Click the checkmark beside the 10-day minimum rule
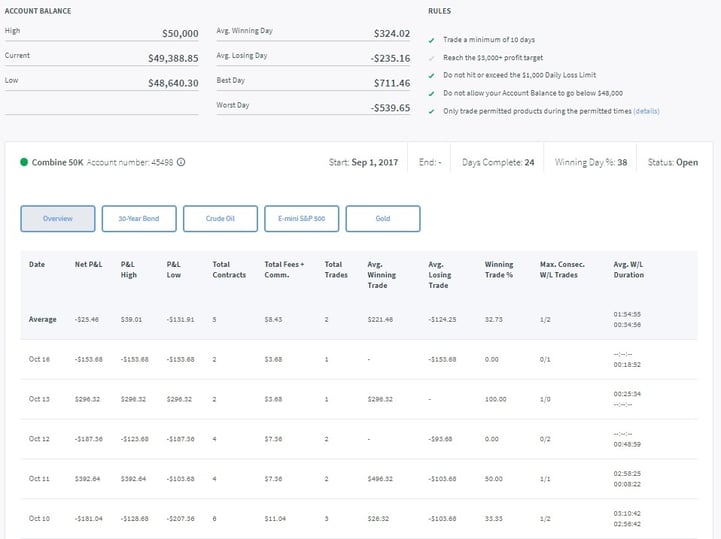Screen dimensions: 721x539 pos(431,40)
